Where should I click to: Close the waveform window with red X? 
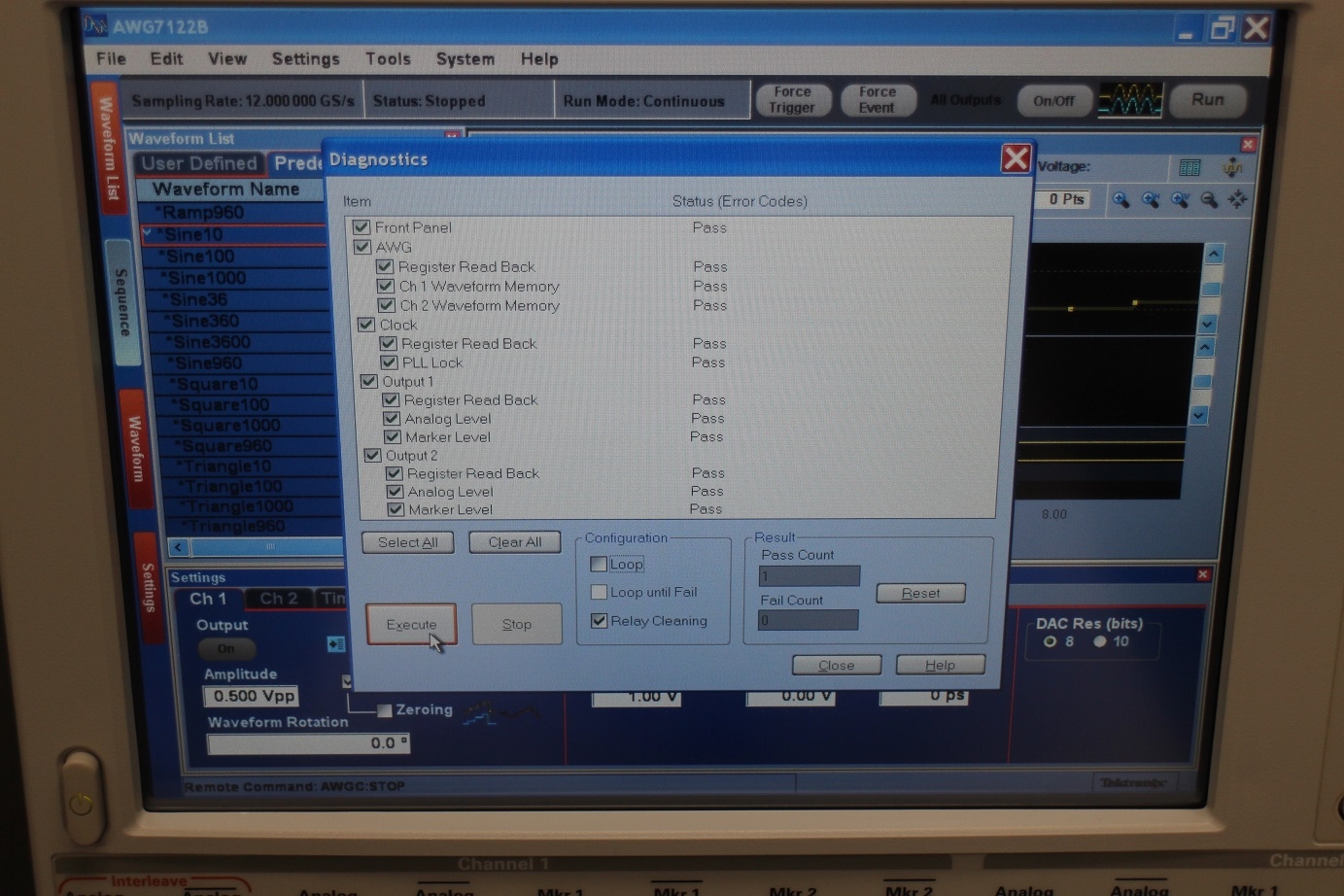point(1248,144)
